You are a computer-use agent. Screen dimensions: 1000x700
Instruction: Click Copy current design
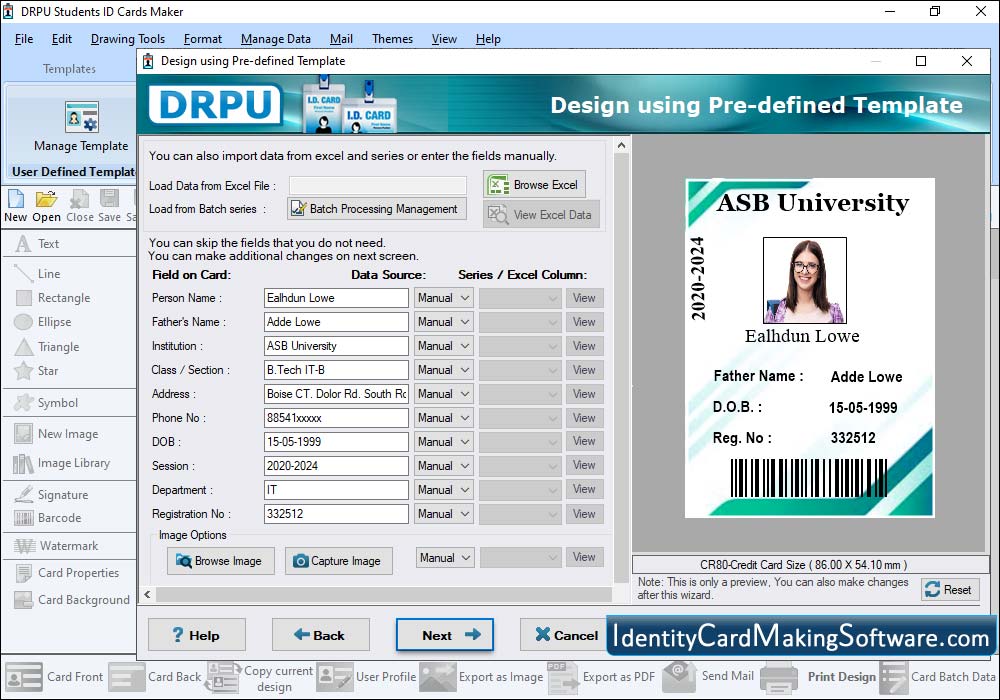coord(260,678)
